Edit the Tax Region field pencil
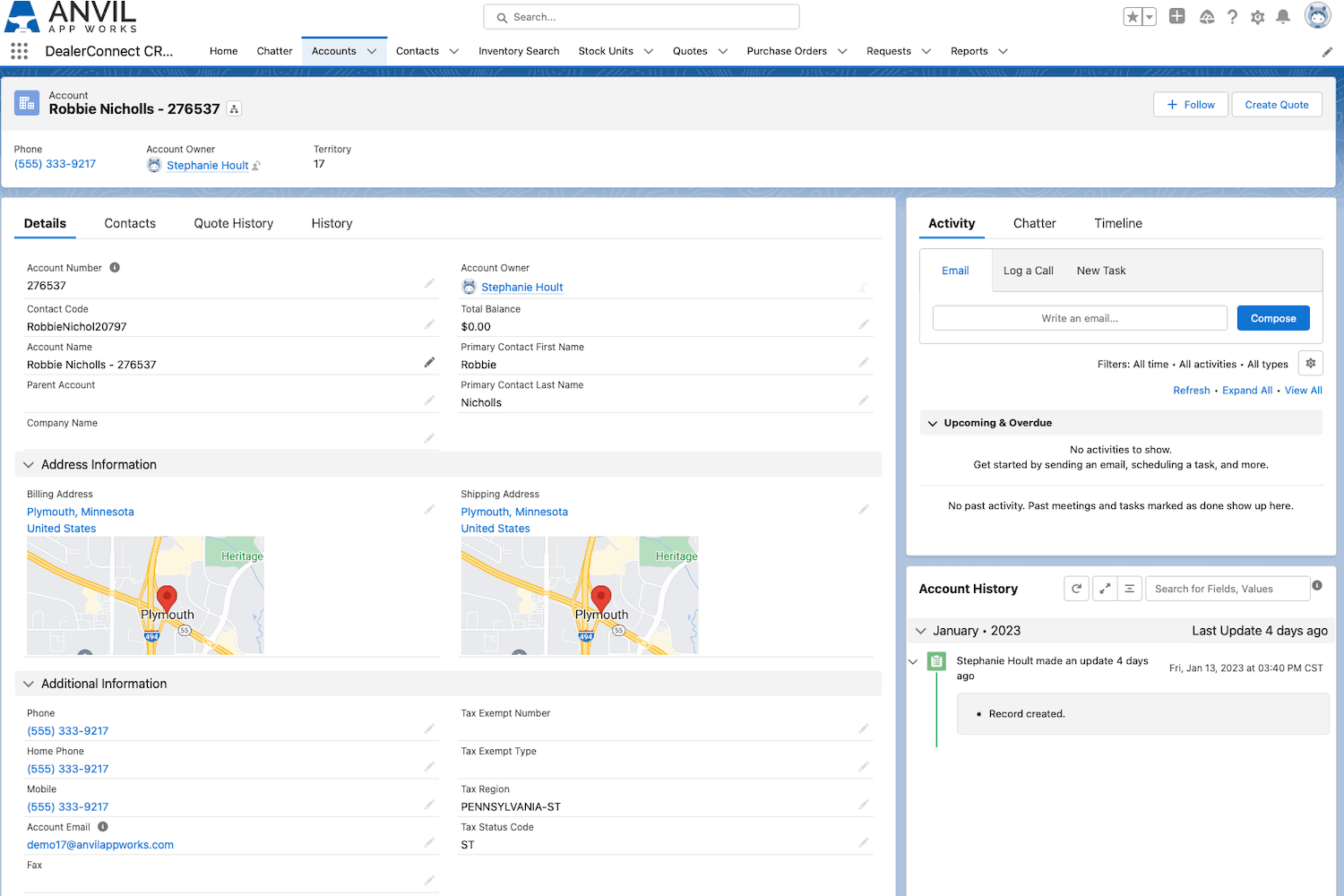This screenshot has height=896, width=1344. coord(864,805)
